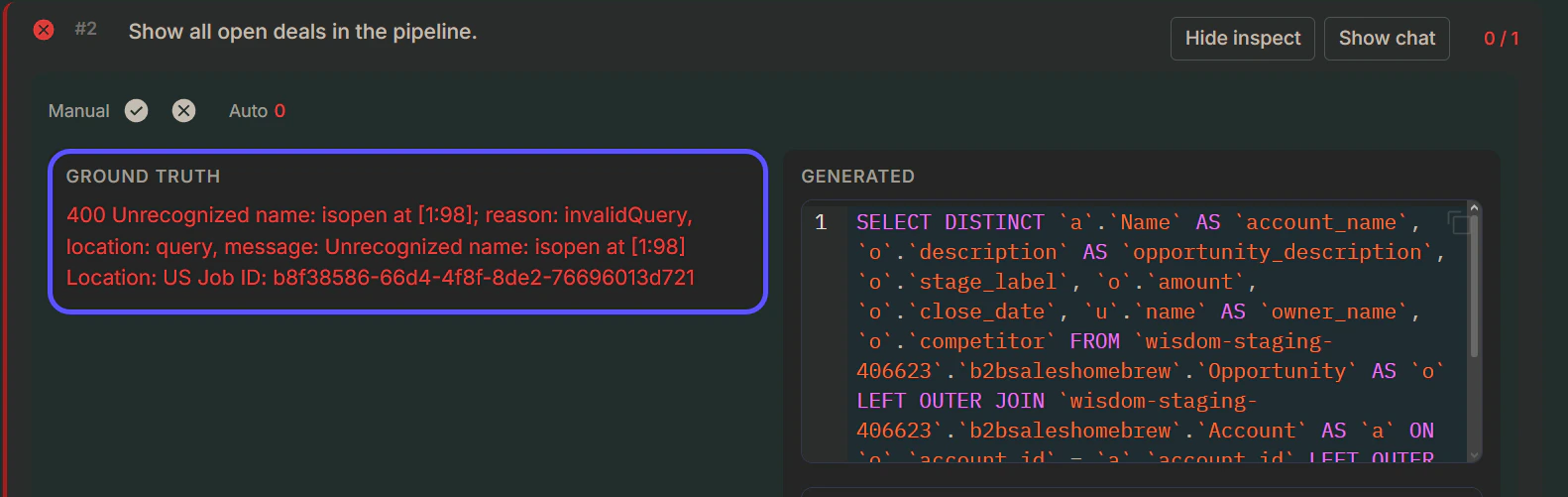Mark manual result as correct with checkmark
Screen dimensions: 1568x497
[137, 111]
